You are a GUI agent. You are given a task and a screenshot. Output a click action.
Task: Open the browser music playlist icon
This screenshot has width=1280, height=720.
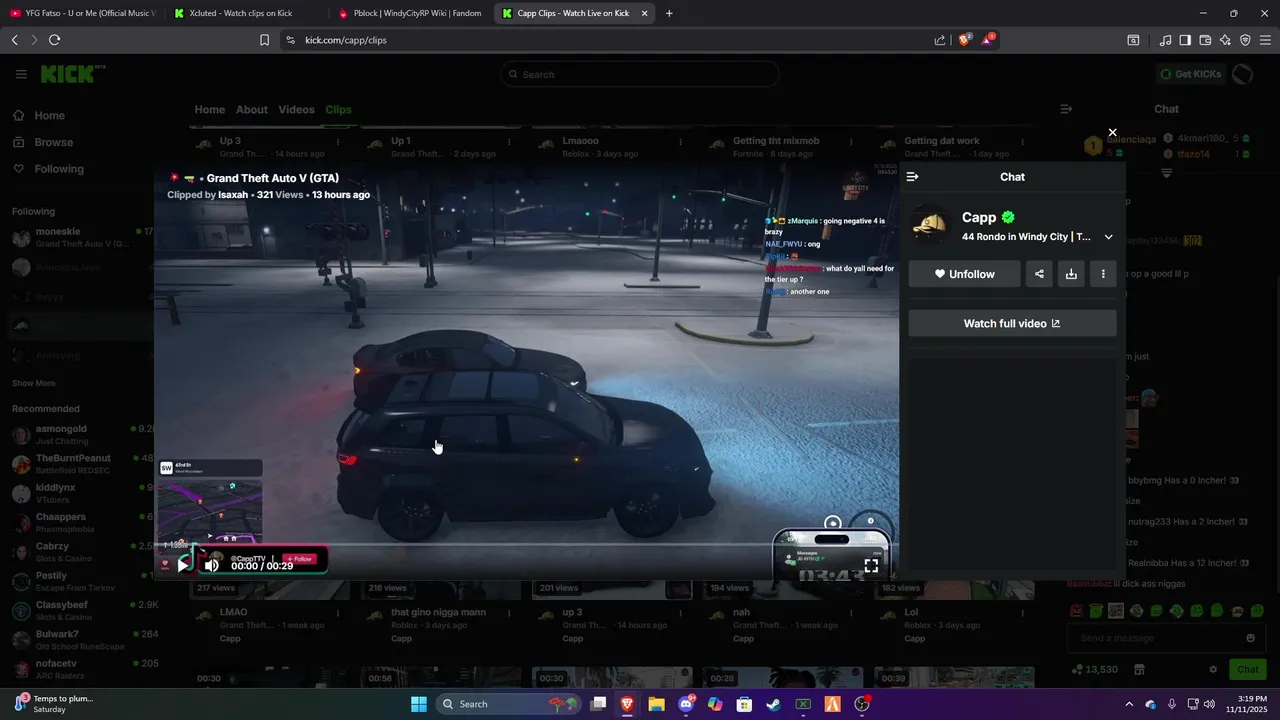pyautogui.click(x=1165, y=40)
